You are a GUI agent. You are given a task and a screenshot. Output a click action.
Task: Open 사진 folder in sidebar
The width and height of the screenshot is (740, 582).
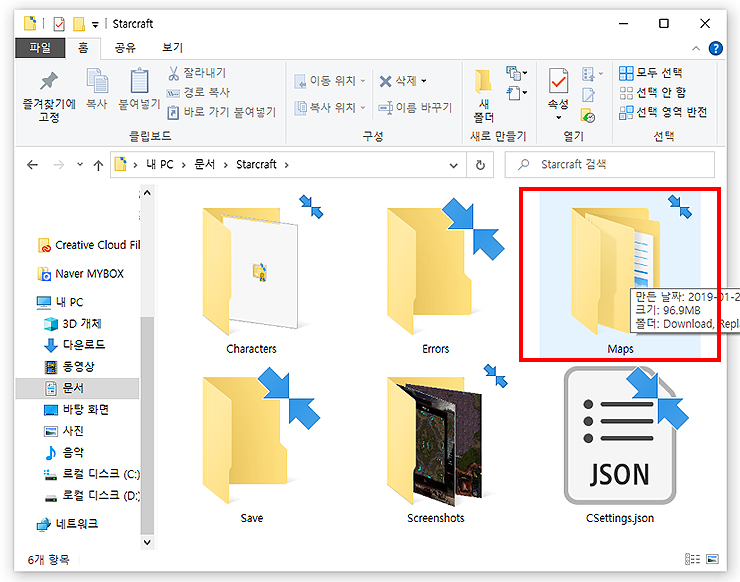click(64, 431)
